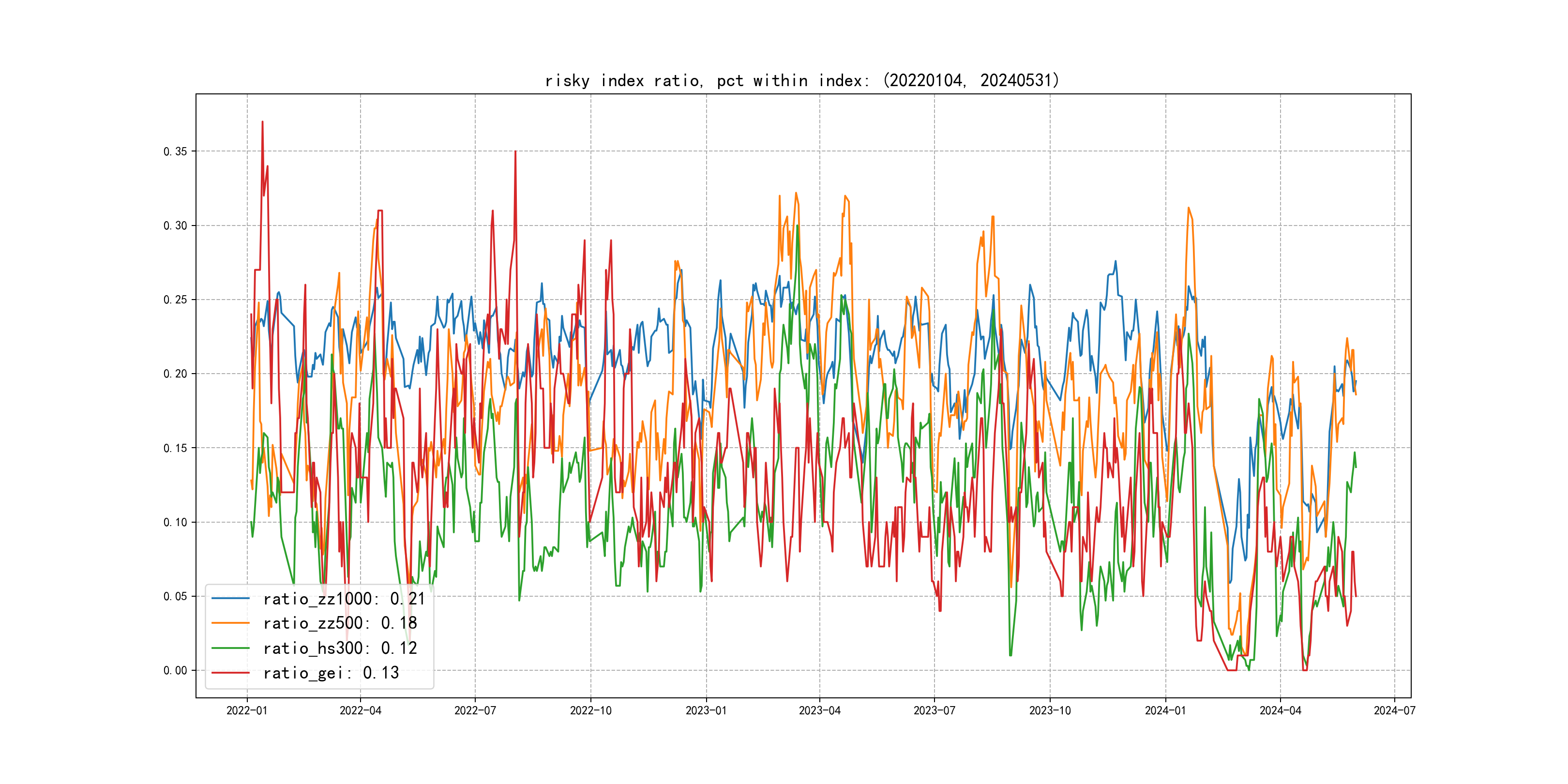Click the blue legend line swatch
Image resolution: width=1568 pixels, height=784 pixels.
230,599
